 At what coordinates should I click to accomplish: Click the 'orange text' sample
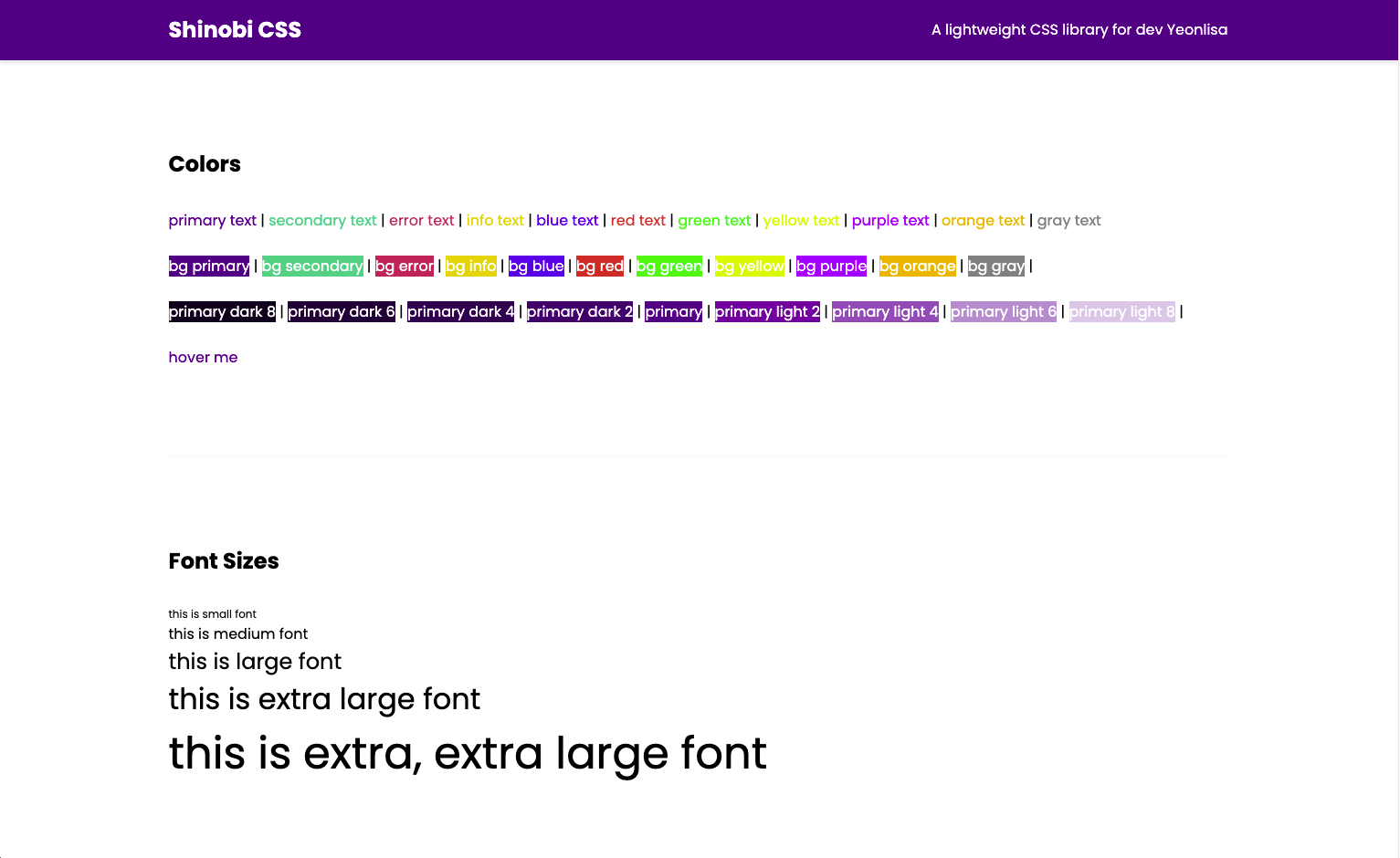pyautogui.click(x=983, y=220)
